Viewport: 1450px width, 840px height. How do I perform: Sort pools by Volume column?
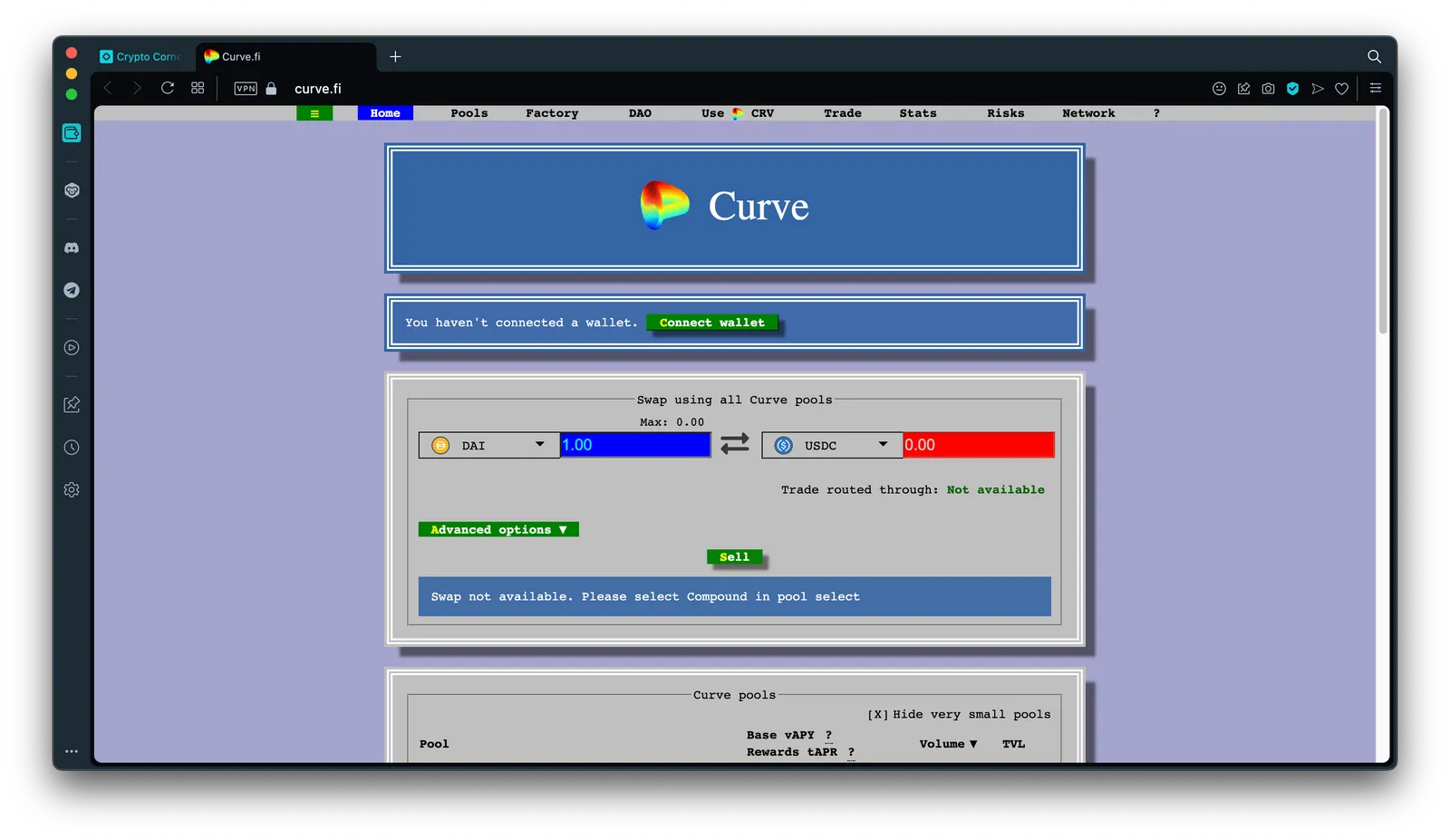tap(948, 744)
